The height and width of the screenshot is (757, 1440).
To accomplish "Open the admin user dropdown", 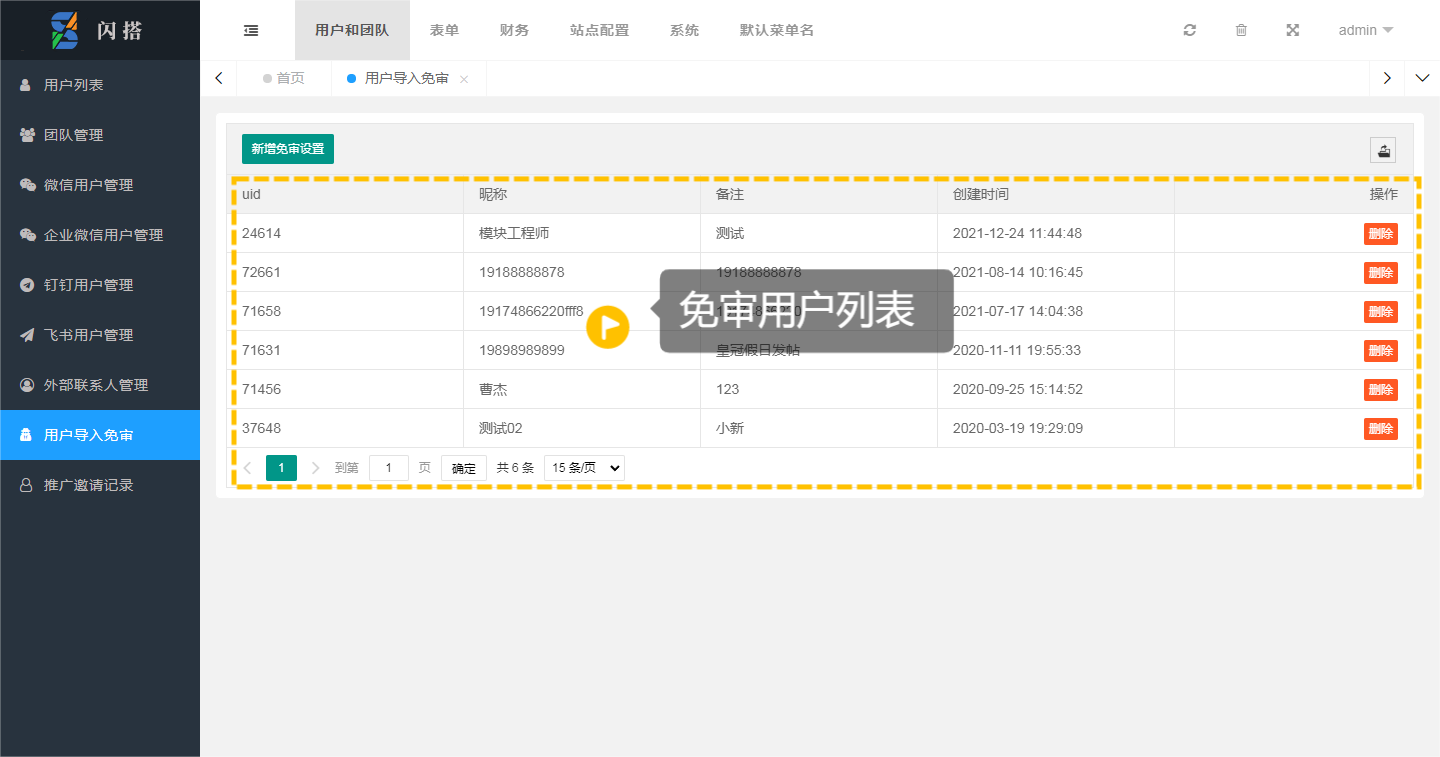I will [x=1365, y=30].
